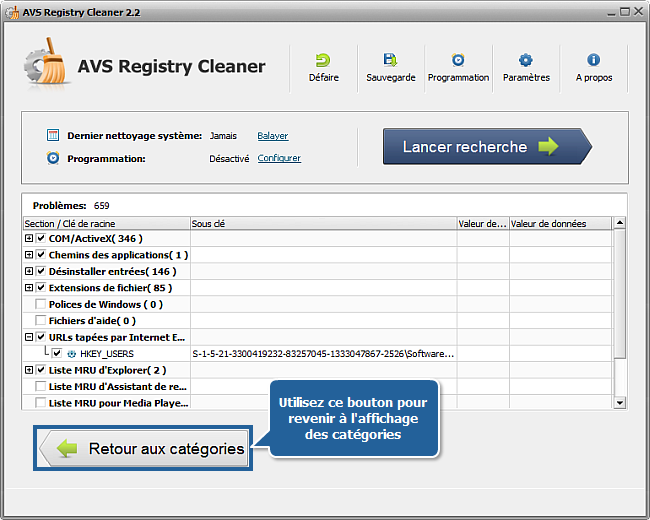Screen dimensions: 650x520
Task: Open the Configurer link
Action: 279,158
